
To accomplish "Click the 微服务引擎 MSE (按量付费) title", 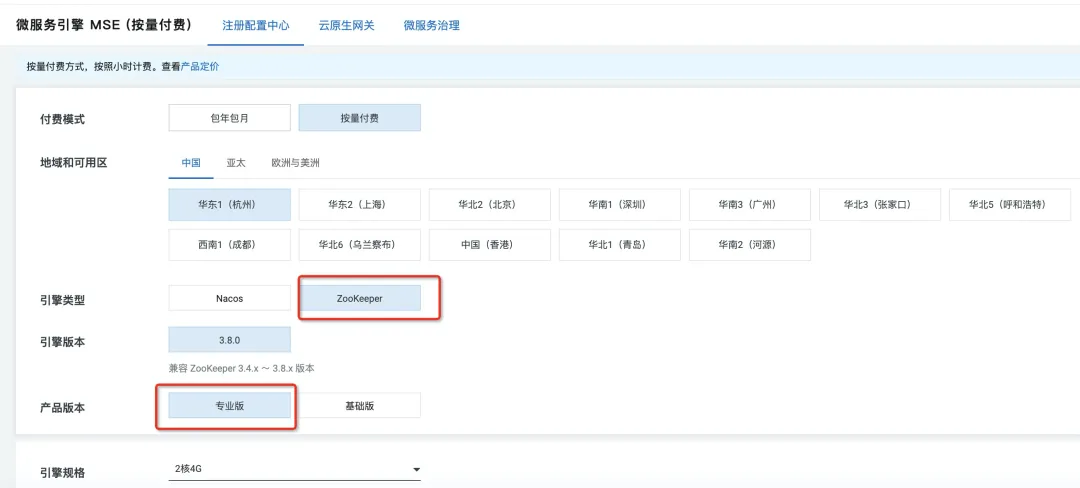I will [x=103, y=25].
